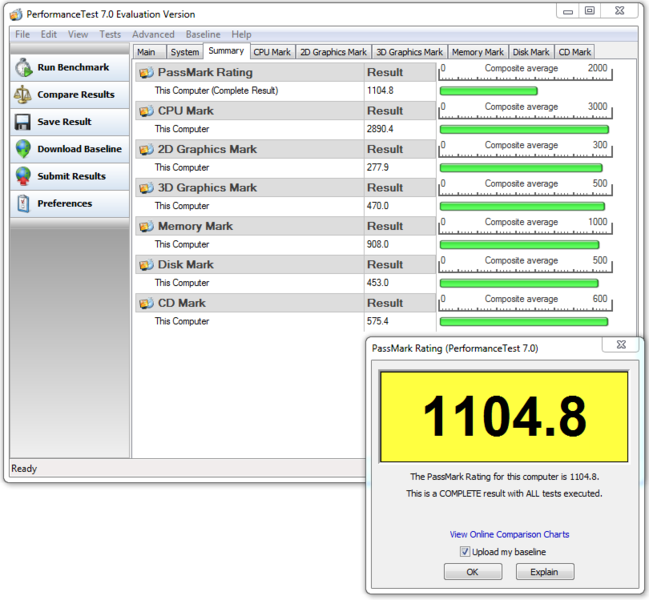This screenshot has width=649, height=600.
Task: Switch to the Memory Mark tab
Action: [478, 52]
